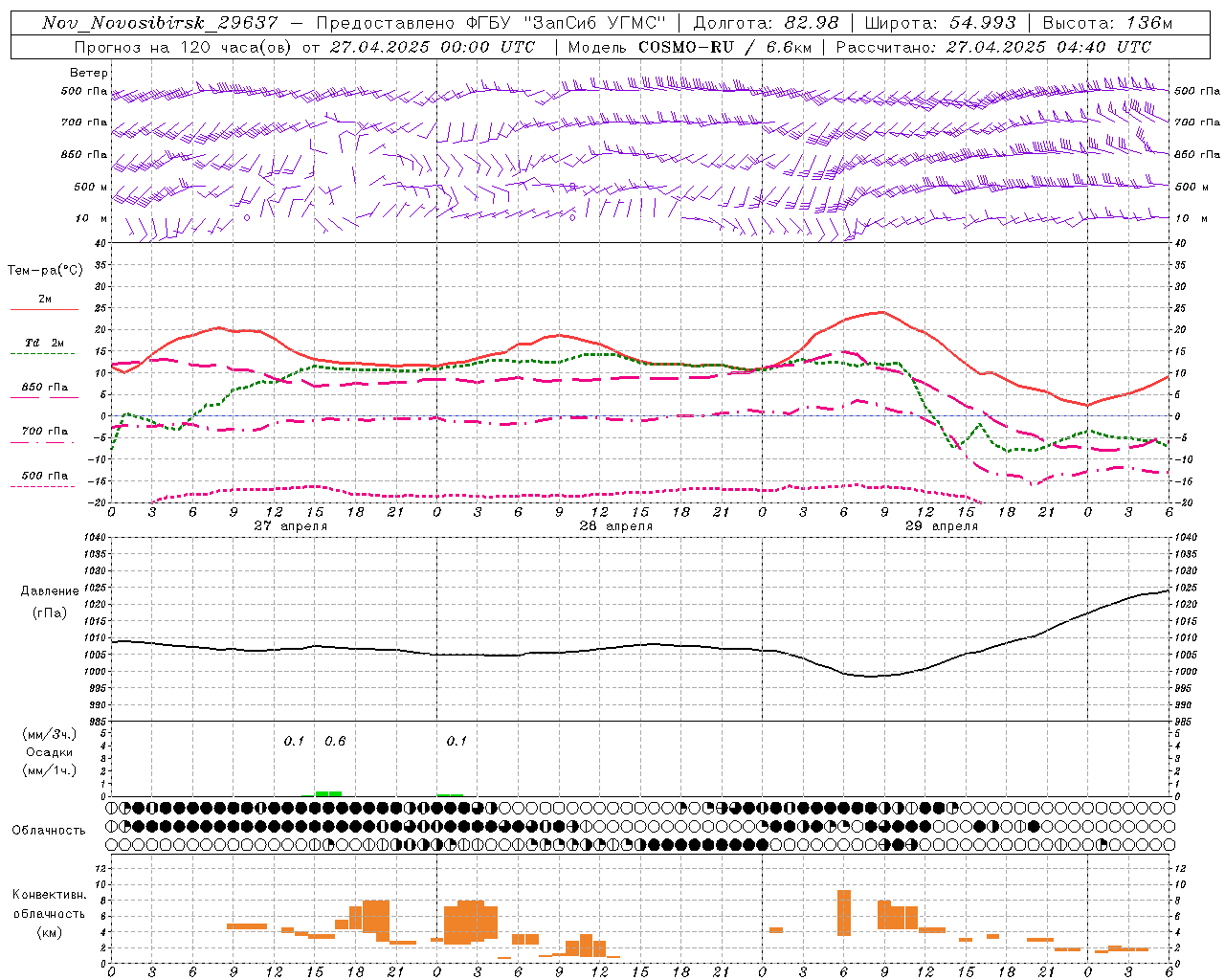The image size is (1225, 980).
Task: Click the 10 м wind level label on the left
Action: pyautogui.click(x=91, y=218)
